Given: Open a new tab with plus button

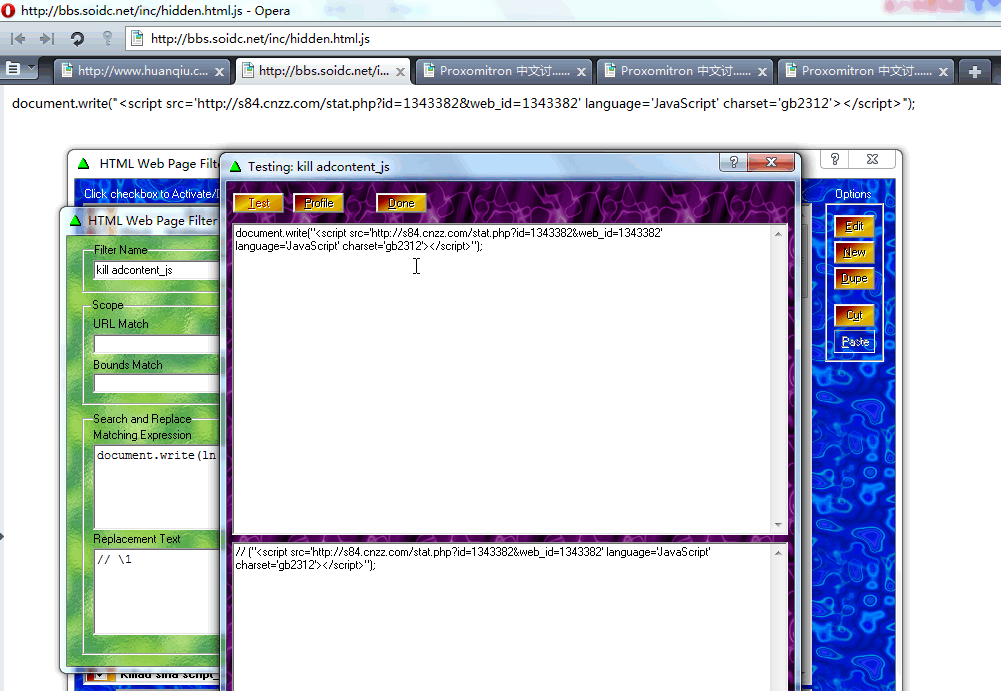Looking at the screenshot, I should coord(974,72).
